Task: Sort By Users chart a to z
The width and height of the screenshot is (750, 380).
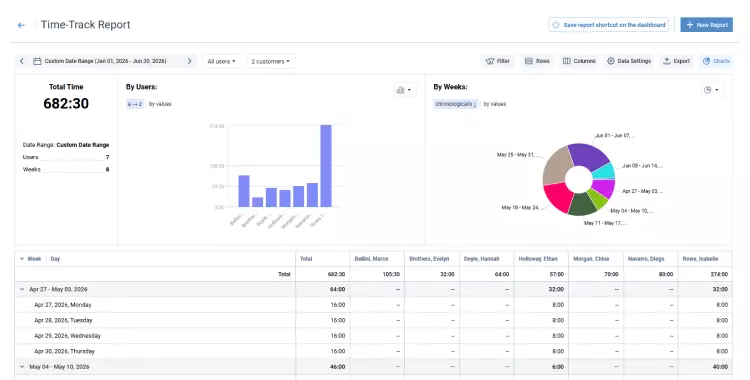Action: [x=135, y=104]
